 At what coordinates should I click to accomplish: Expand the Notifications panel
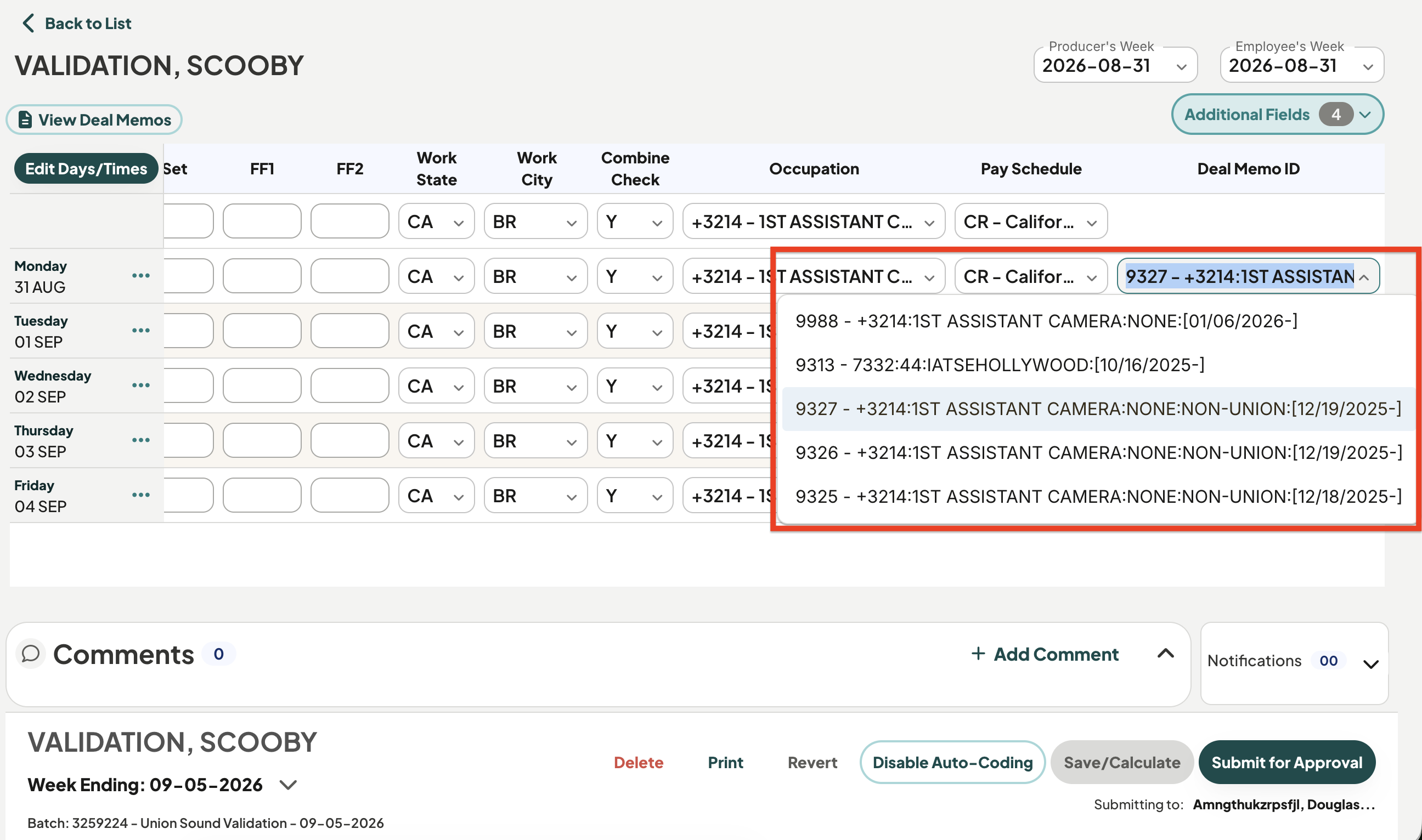[x=1370, y=664]
